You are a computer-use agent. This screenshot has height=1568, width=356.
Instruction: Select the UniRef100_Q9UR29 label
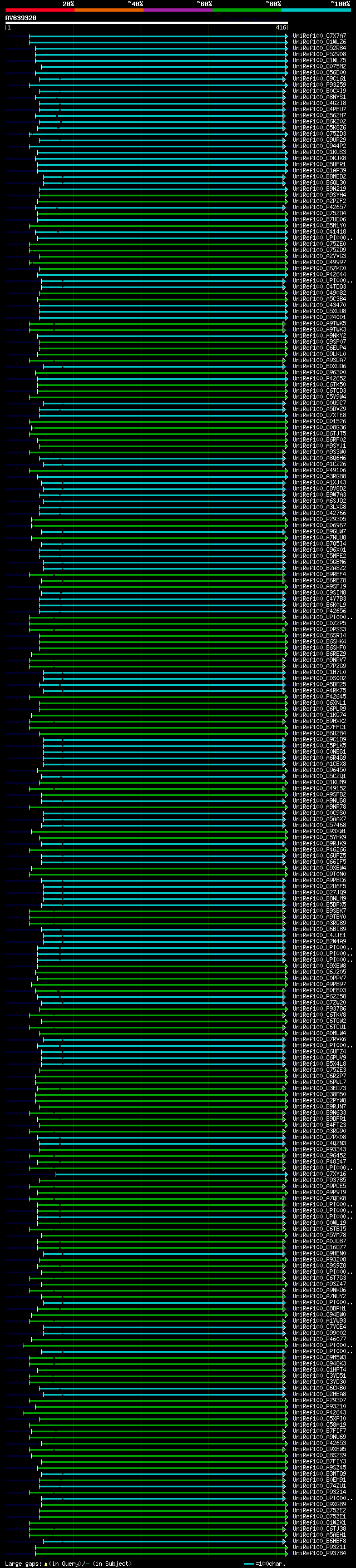click(x=319, y=140)
